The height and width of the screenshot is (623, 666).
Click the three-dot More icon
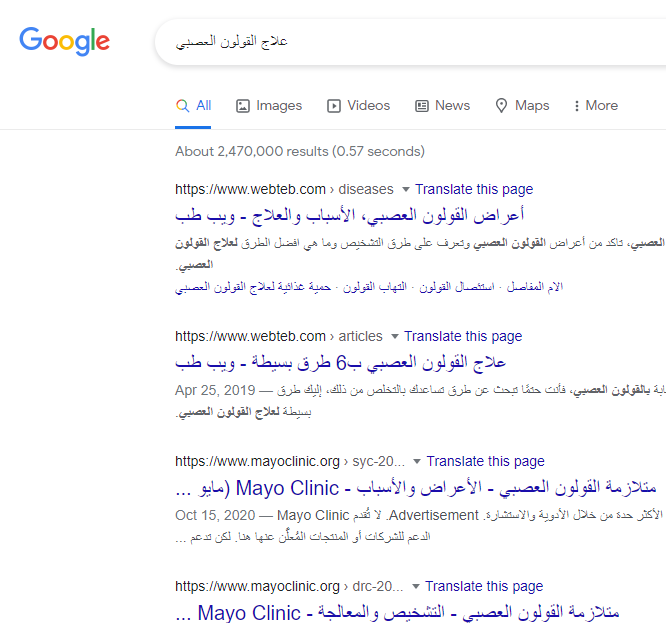click(x=576, y=106)
